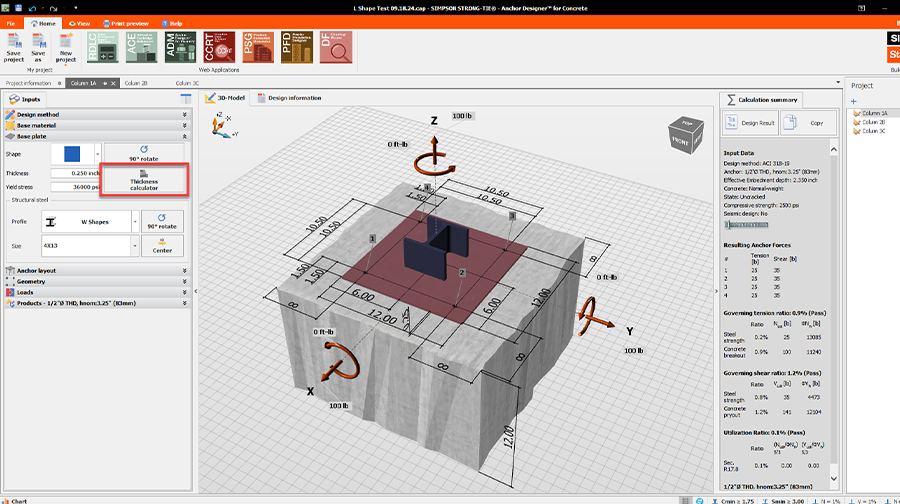Expand the Products section
Viewport: 900px width, 504px height.
point(98,303)
